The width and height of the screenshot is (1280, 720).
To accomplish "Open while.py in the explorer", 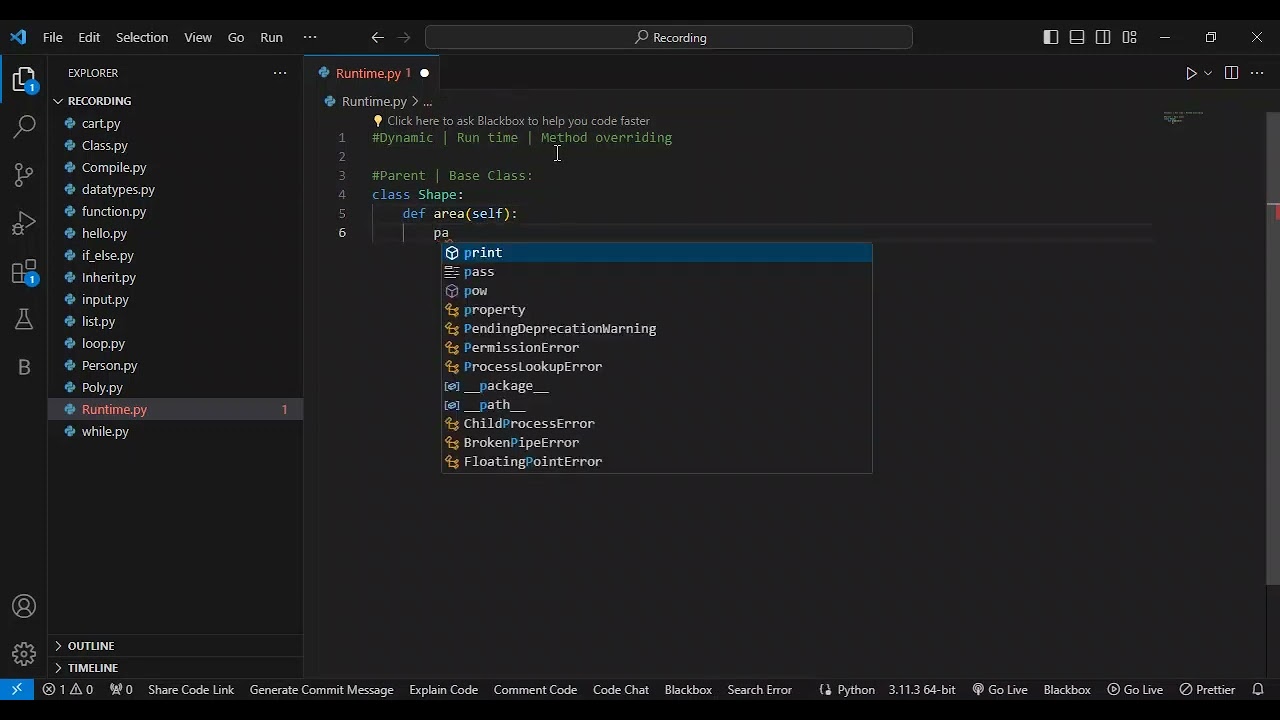I will pyautogui.click(x=176, y=431).
